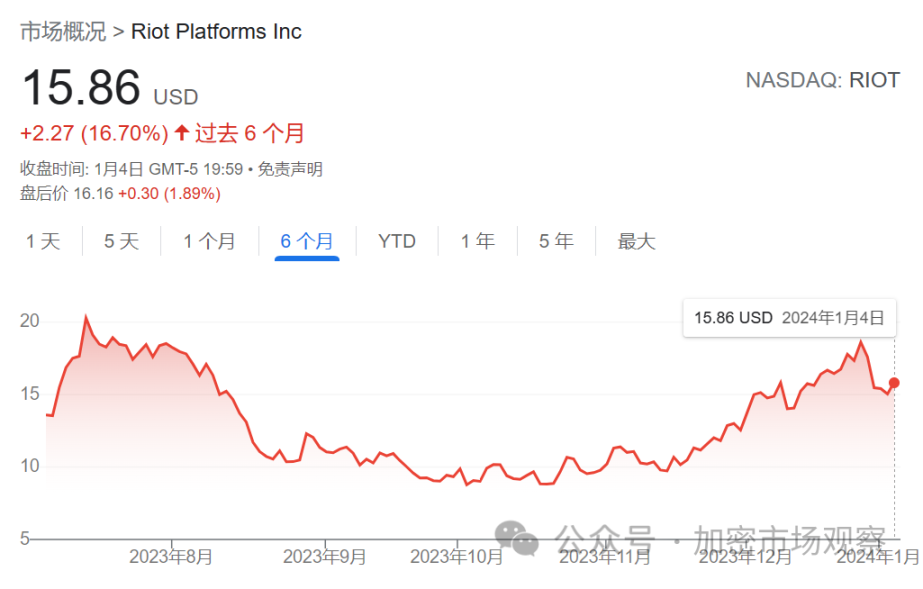Click the 2023年8月 axis label
This screenshot has width=923, height=589.
[x=171, y=558]
